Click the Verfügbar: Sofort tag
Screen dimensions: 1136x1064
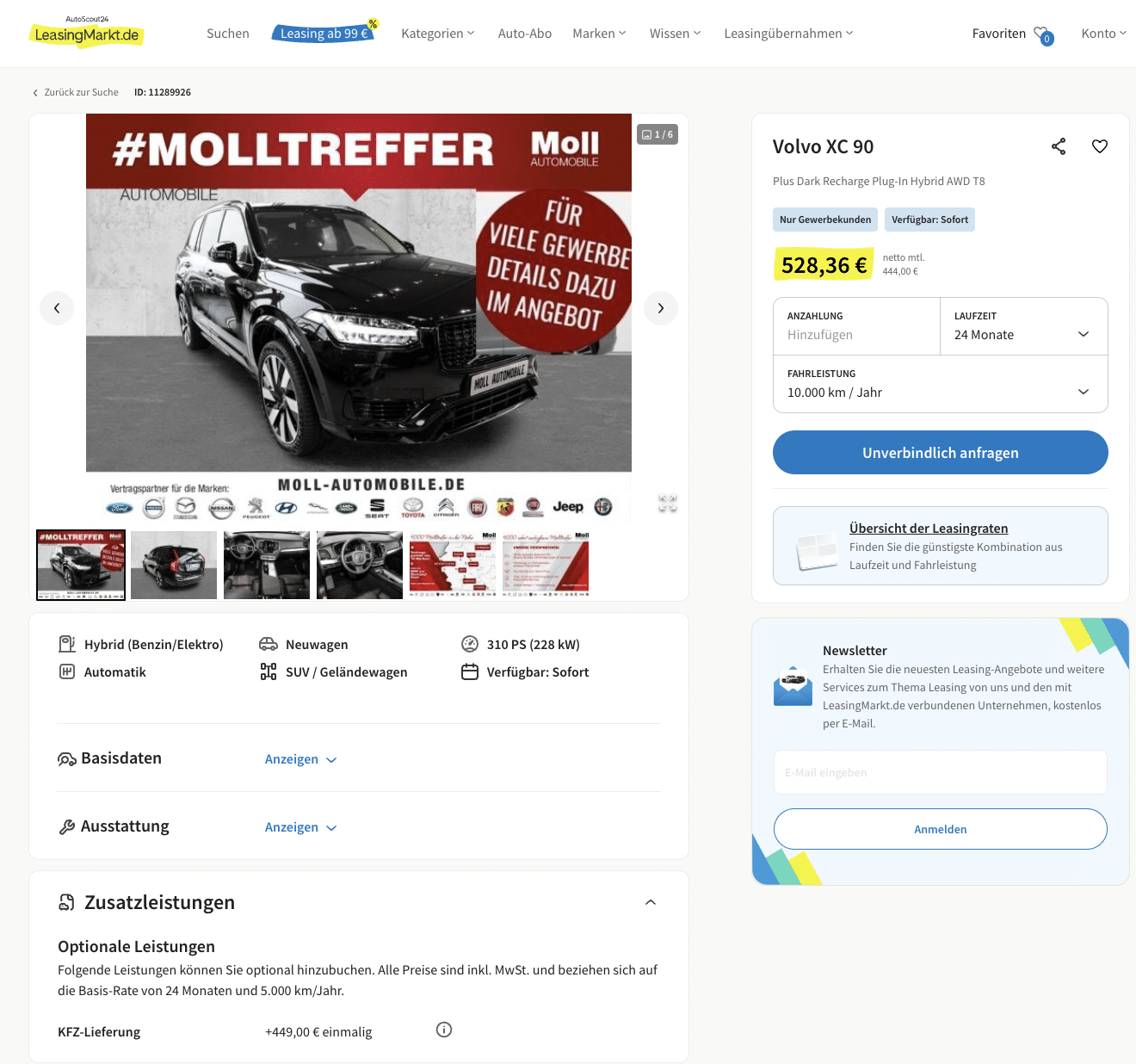point(929,220)
